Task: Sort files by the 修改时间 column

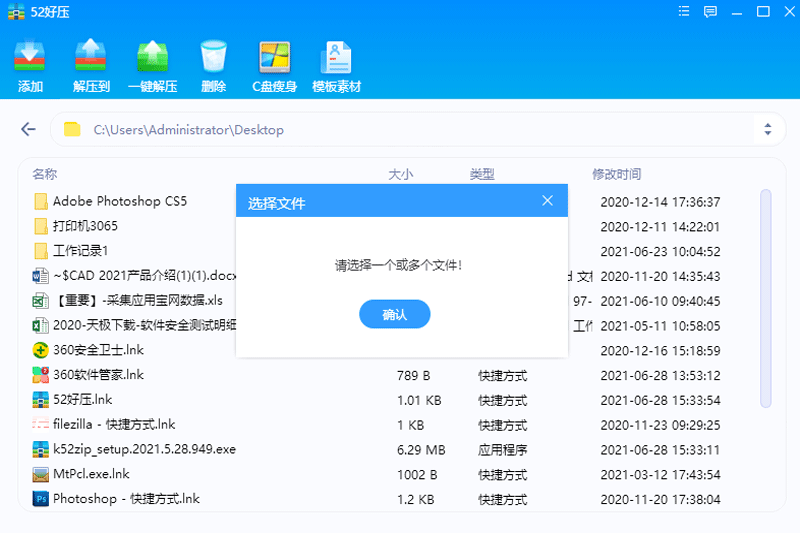Action: click(616, 174)
